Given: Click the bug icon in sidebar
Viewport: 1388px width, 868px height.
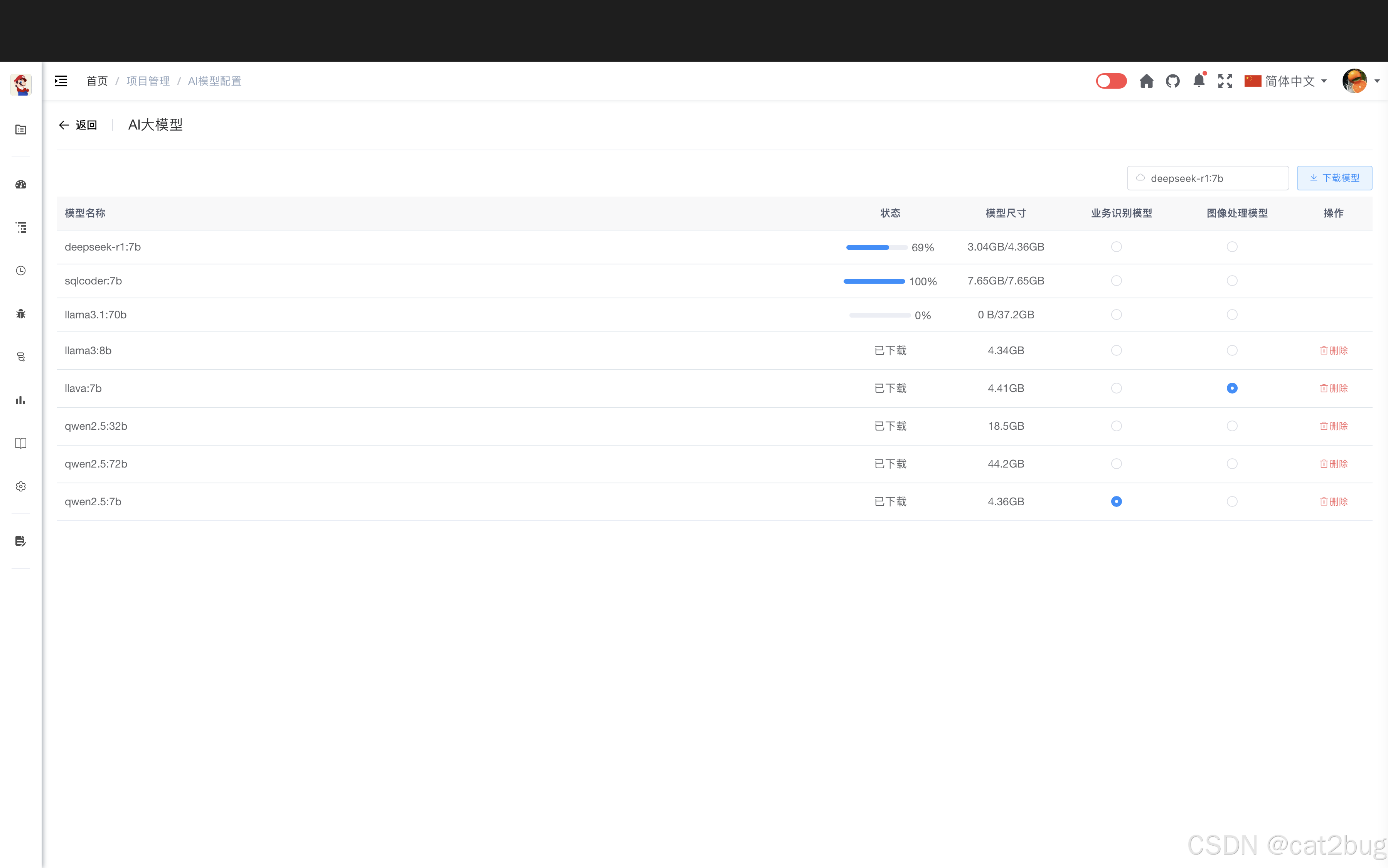Looking at the screenshot, I should 21,313.
